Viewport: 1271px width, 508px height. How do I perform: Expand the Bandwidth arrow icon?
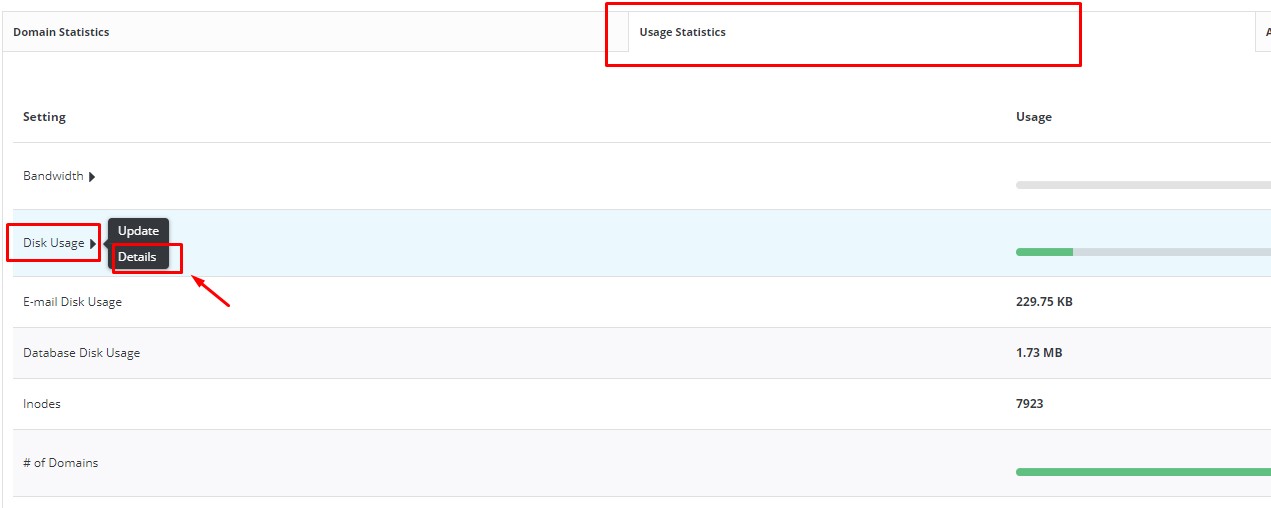pyautogui.click(x=92, y=177)
